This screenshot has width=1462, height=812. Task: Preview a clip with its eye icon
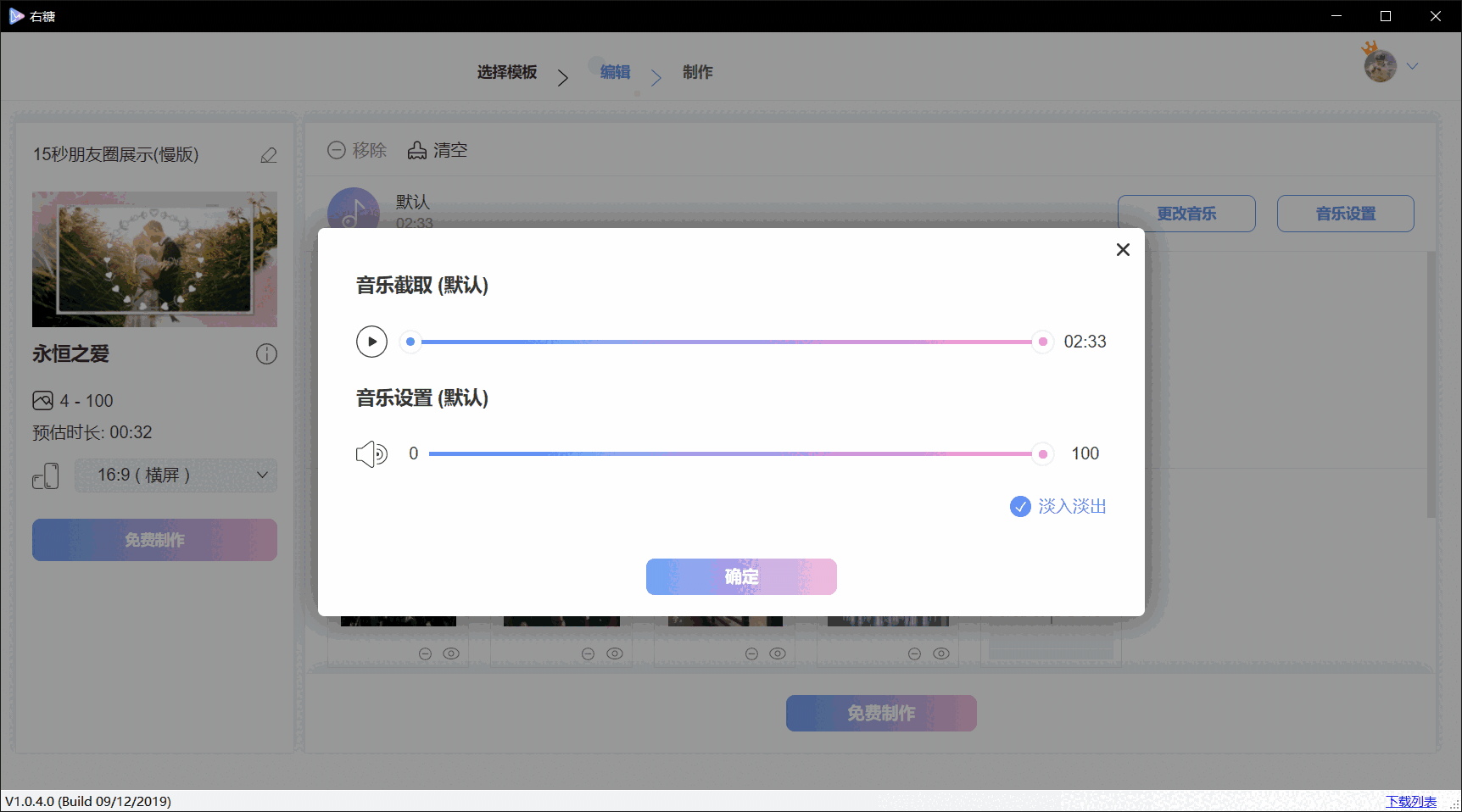pyautogui.click(x=451, y=653)
